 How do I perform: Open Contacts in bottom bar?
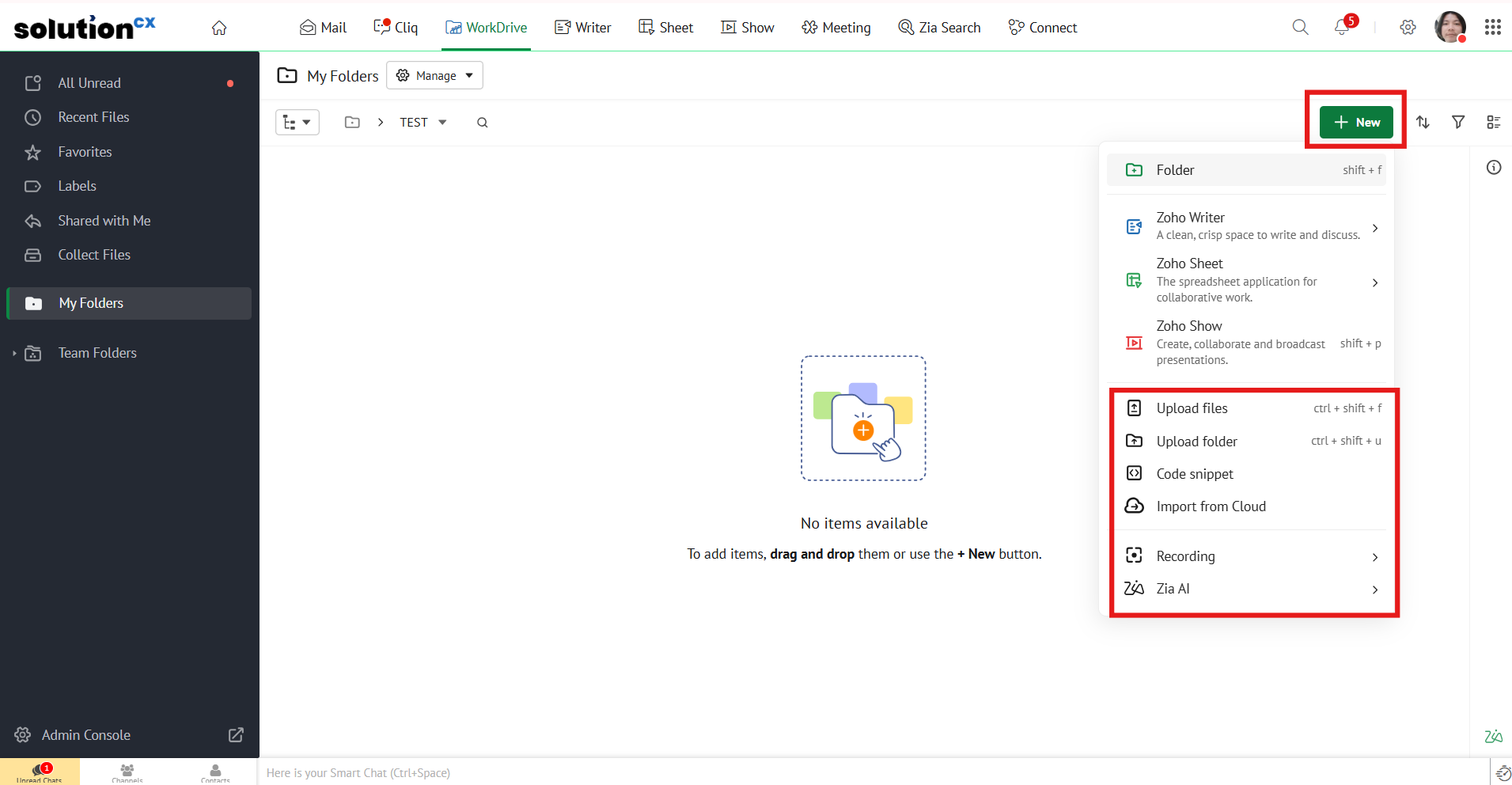tap(215, 772)
